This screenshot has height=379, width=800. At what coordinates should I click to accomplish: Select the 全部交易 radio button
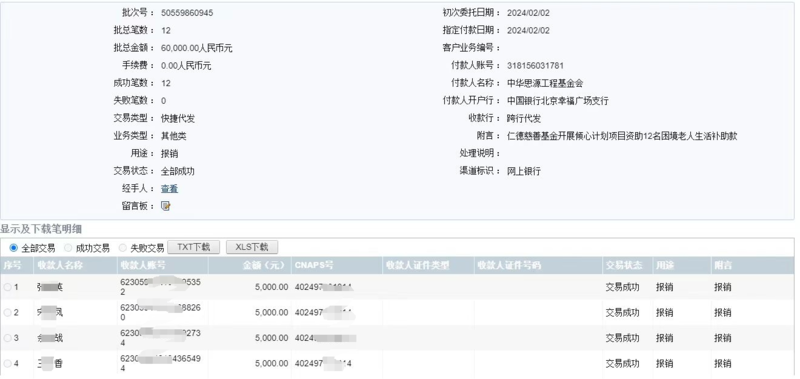pyautogui.click(x=13, y=248)
